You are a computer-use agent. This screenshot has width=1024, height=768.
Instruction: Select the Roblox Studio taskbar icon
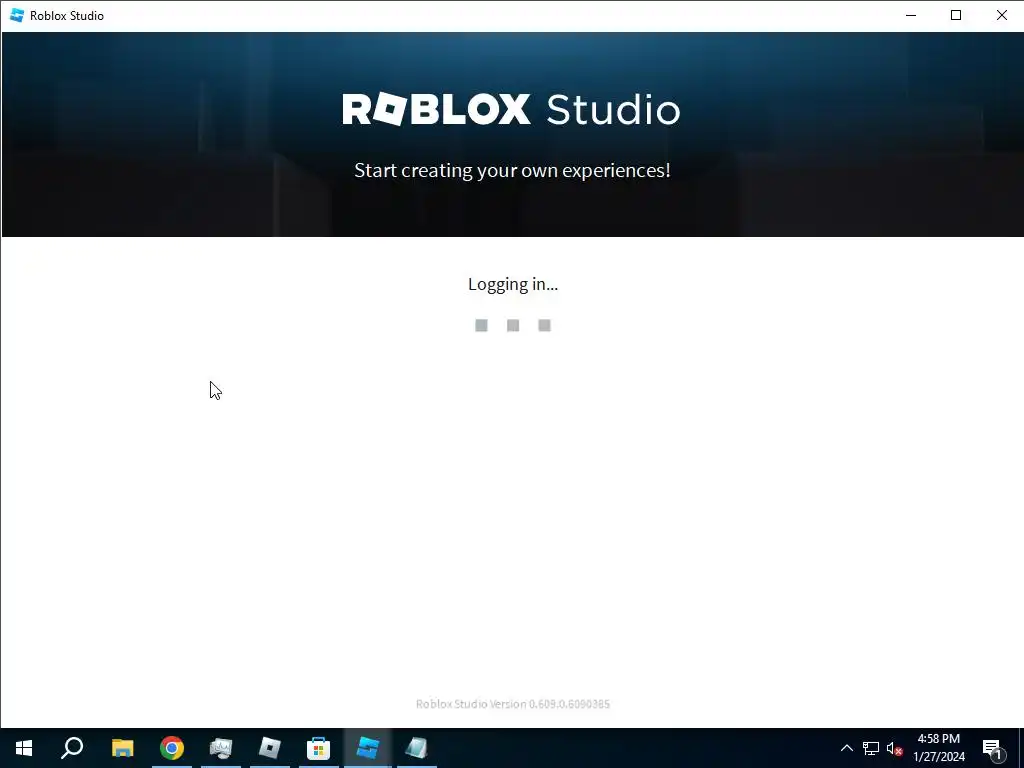[368, 748]
